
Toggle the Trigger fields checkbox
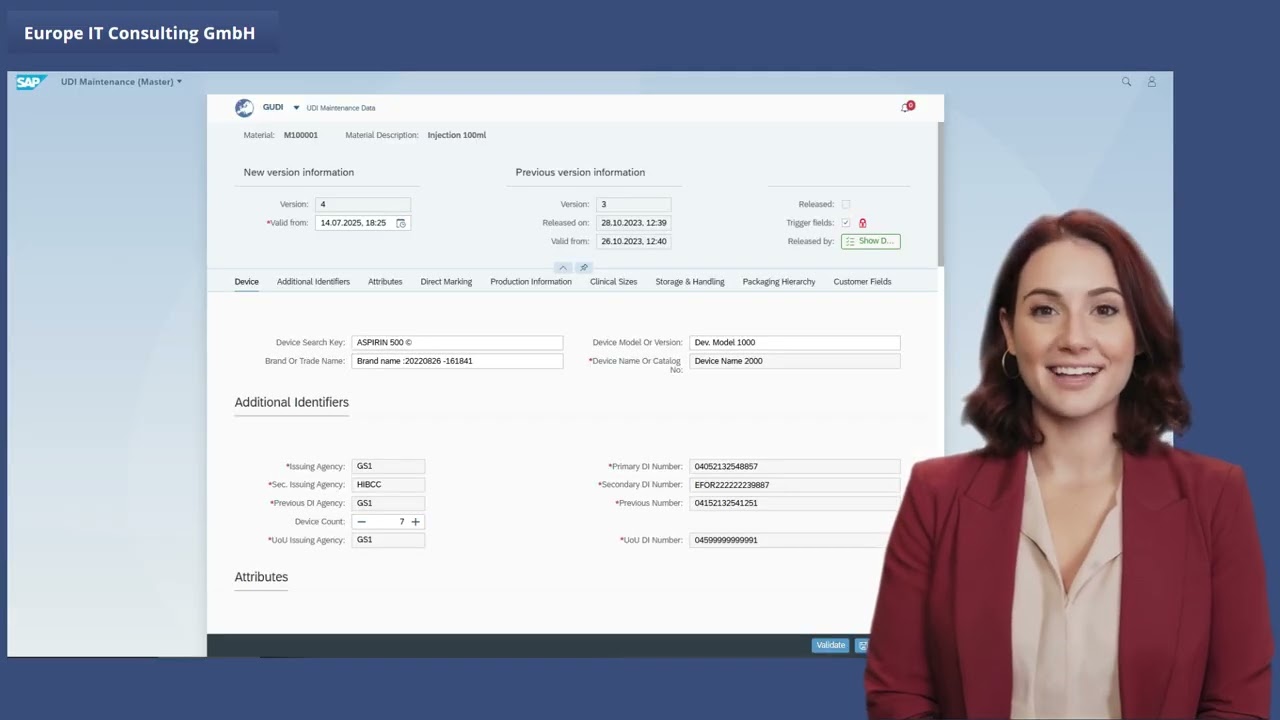point(845,223)
